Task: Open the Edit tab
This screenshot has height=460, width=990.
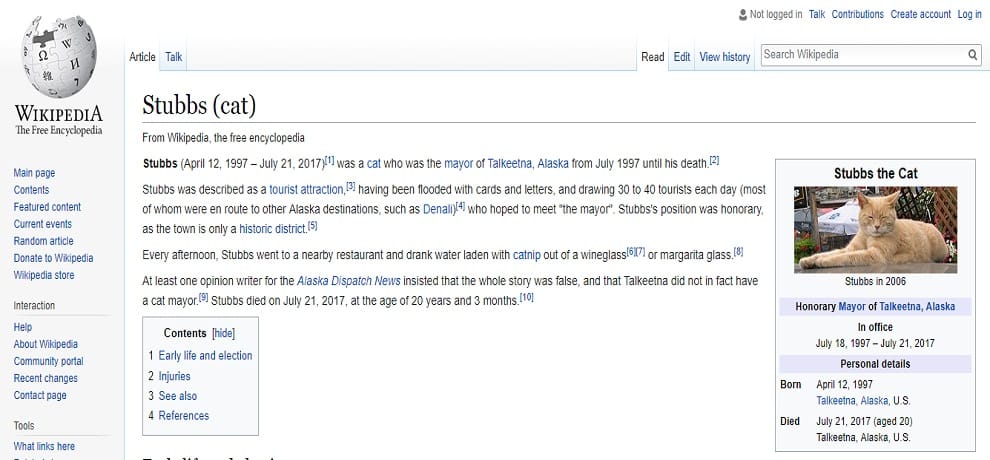Action: [681, 57]
